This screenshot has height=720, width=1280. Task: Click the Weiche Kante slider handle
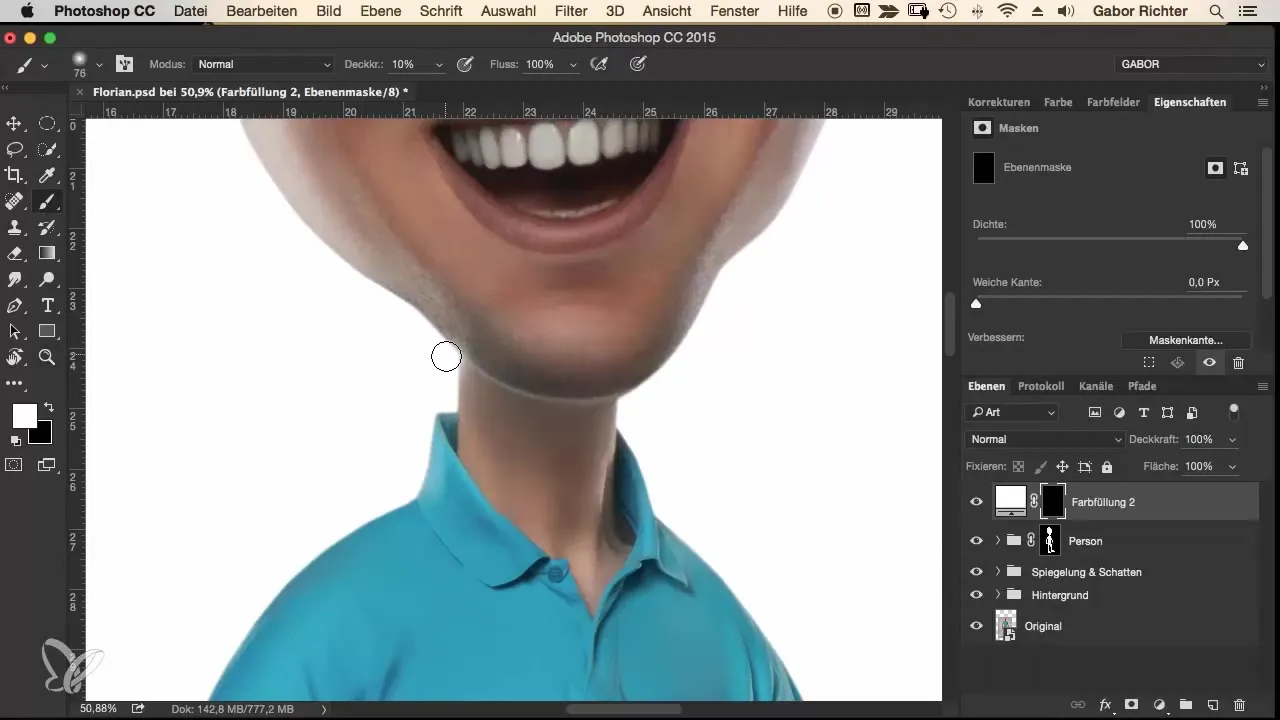(977, 304)
